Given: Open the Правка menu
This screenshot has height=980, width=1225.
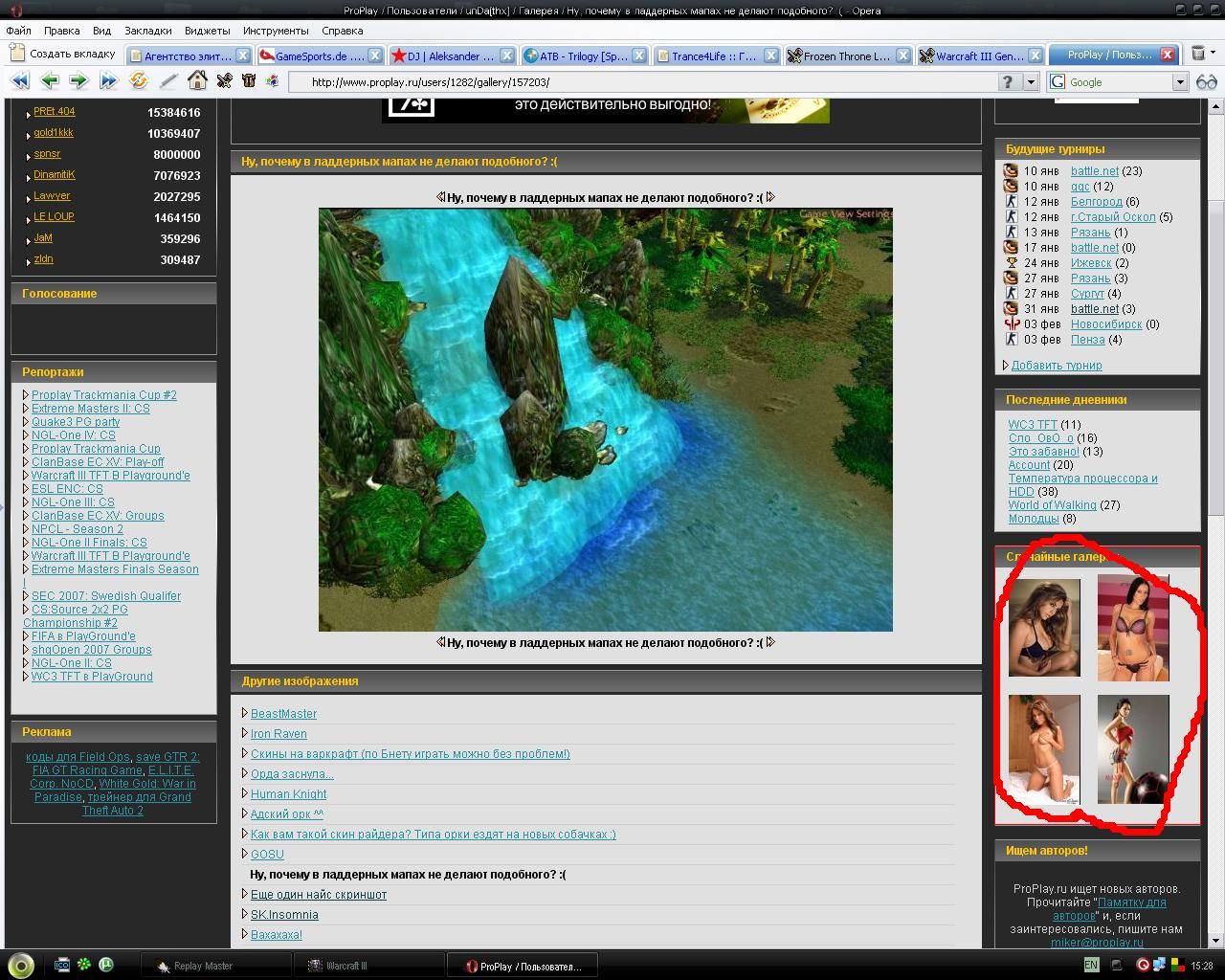Looking at the screenshot, I should pyautogui.click(x=62, y=31).
